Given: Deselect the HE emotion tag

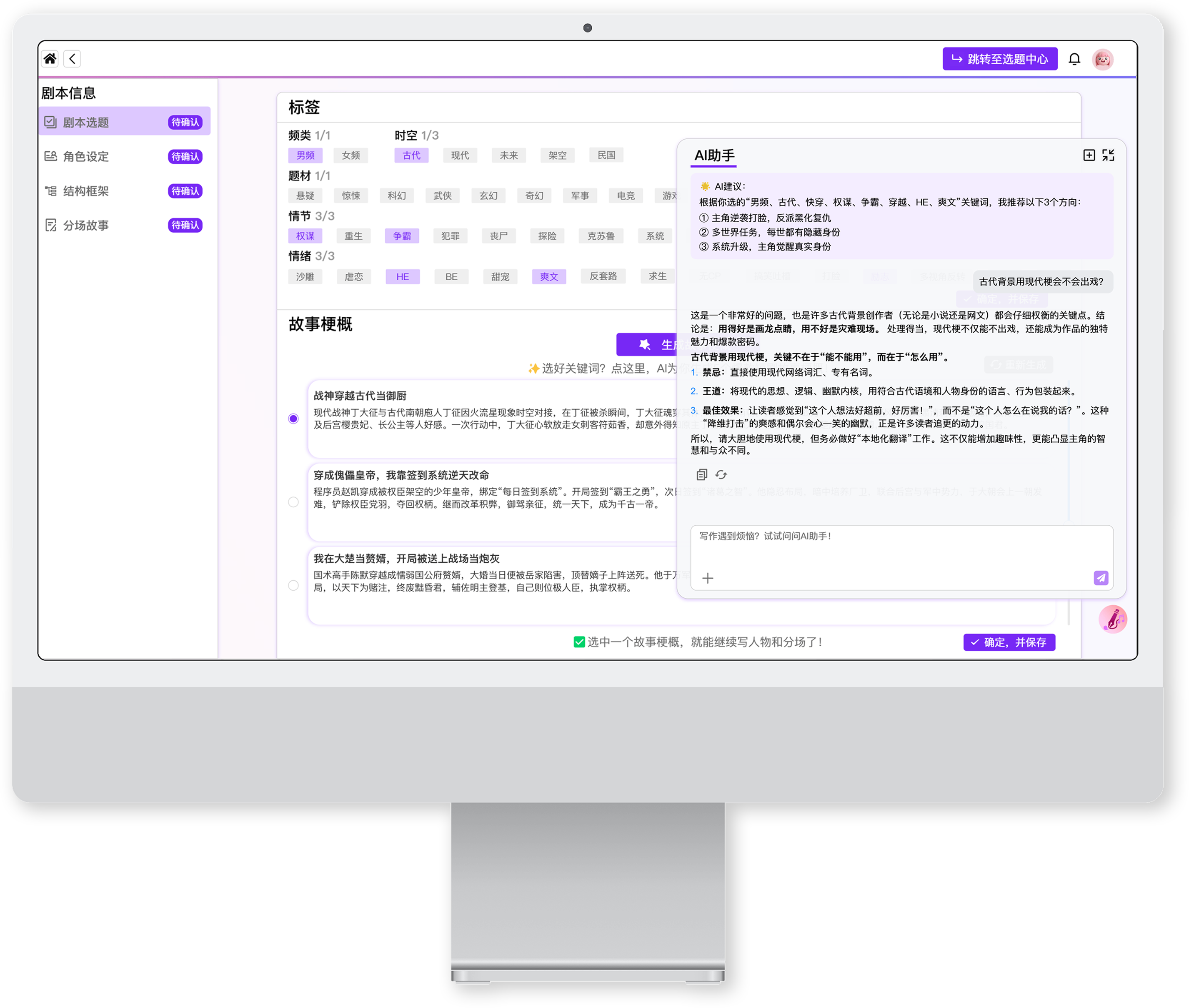Looking at the screenshot, I should pyautogui.click(x=402, y=276).
